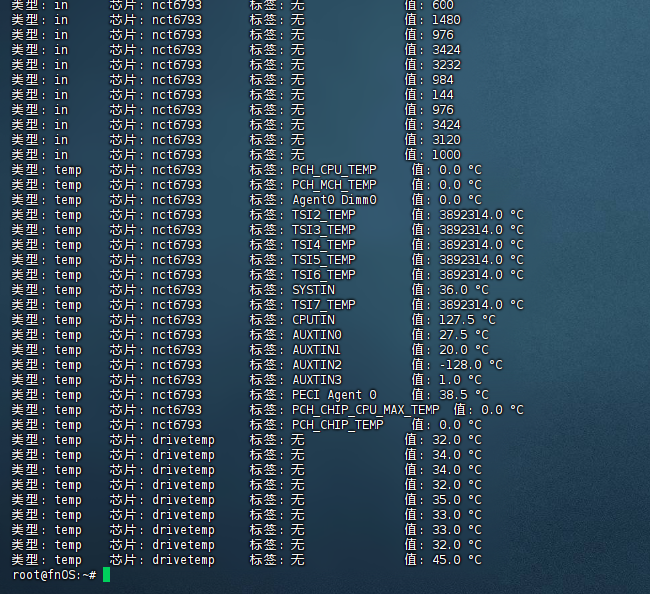Click the CPUTIN value 127.5 °C
Viewport: 650px width, 594px height.
[467, 320]
